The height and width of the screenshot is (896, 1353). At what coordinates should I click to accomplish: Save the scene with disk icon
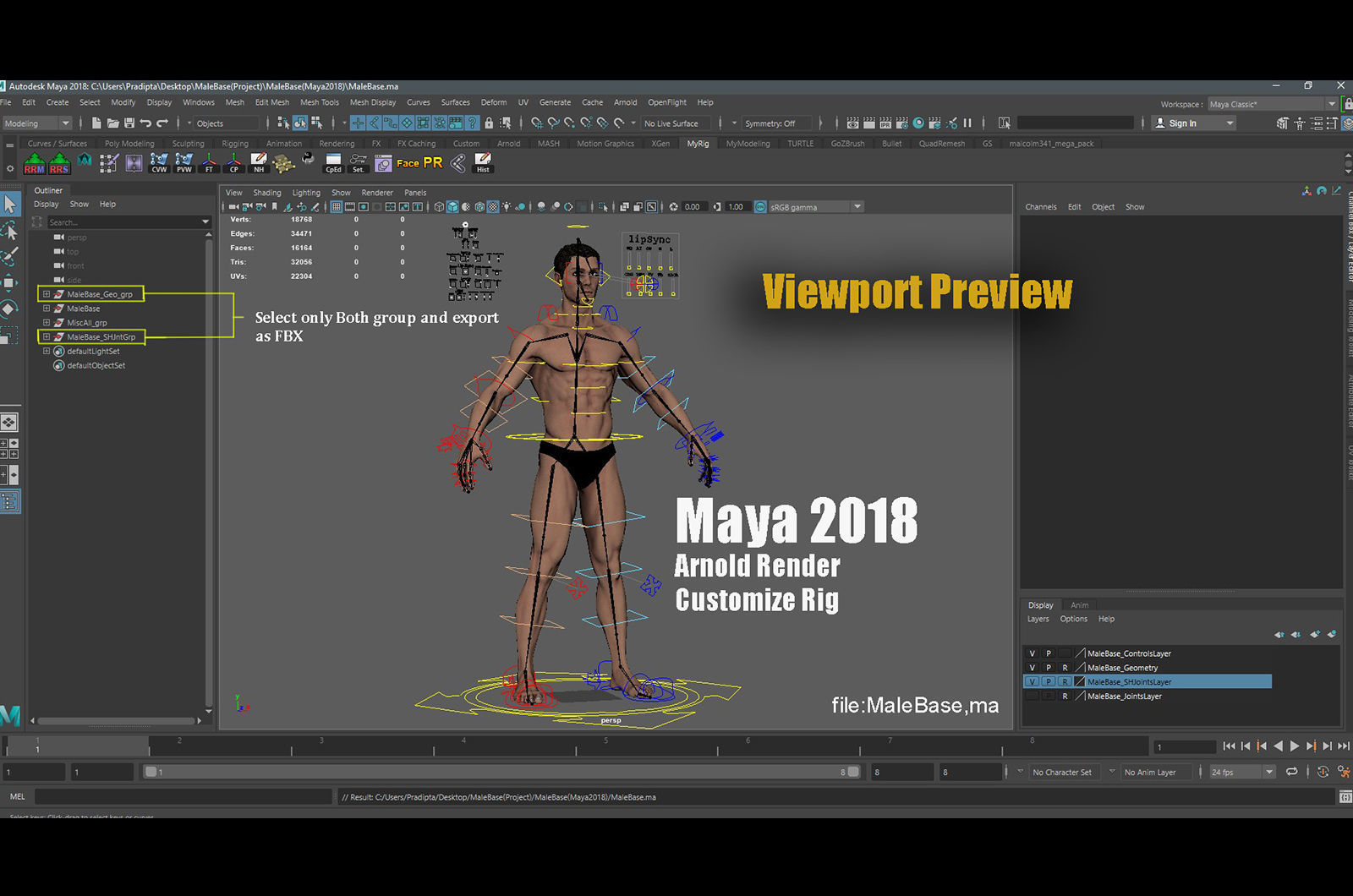tap(129, 123)
